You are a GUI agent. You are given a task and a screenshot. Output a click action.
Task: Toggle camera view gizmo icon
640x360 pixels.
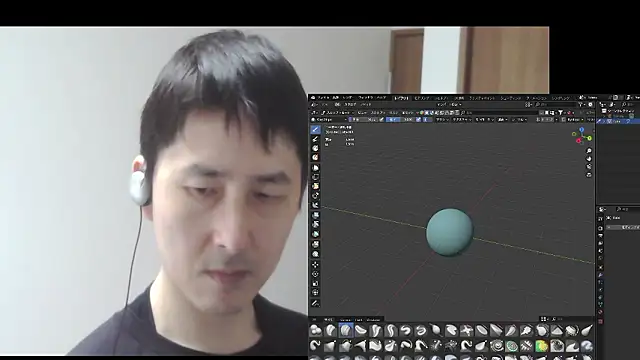coord(589,167)
